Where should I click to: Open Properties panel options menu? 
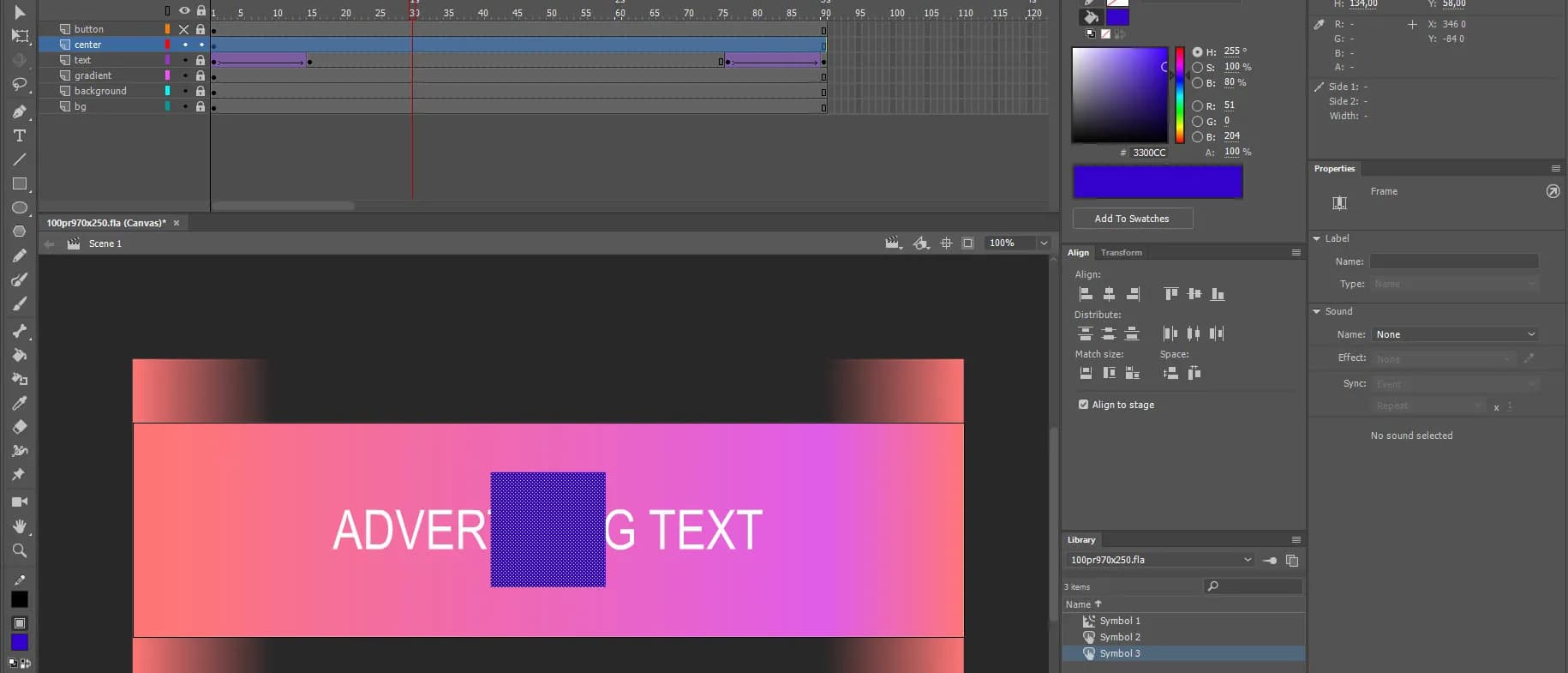pyautogui.click(x=1556, y=169)
